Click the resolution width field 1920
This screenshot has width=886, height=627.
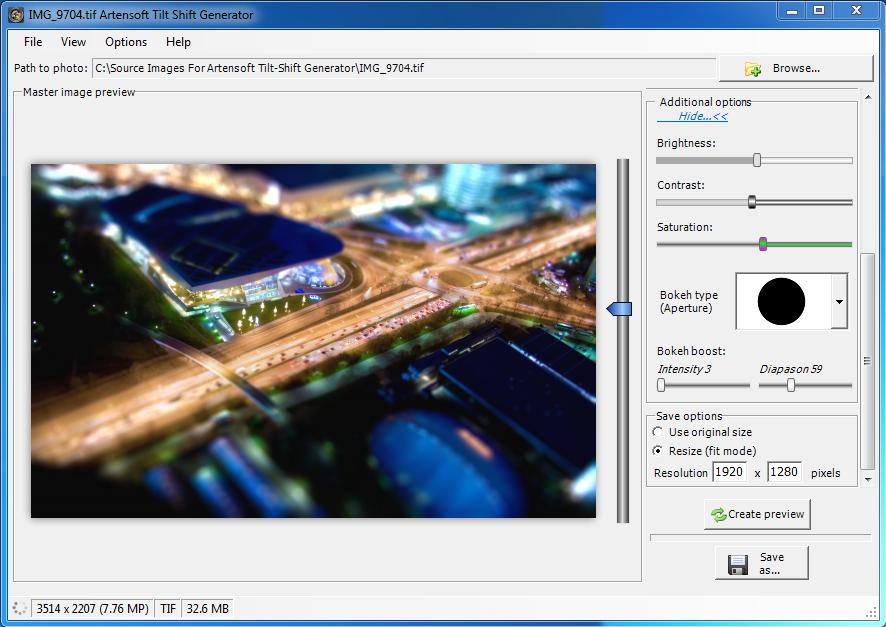pos(729,472)
